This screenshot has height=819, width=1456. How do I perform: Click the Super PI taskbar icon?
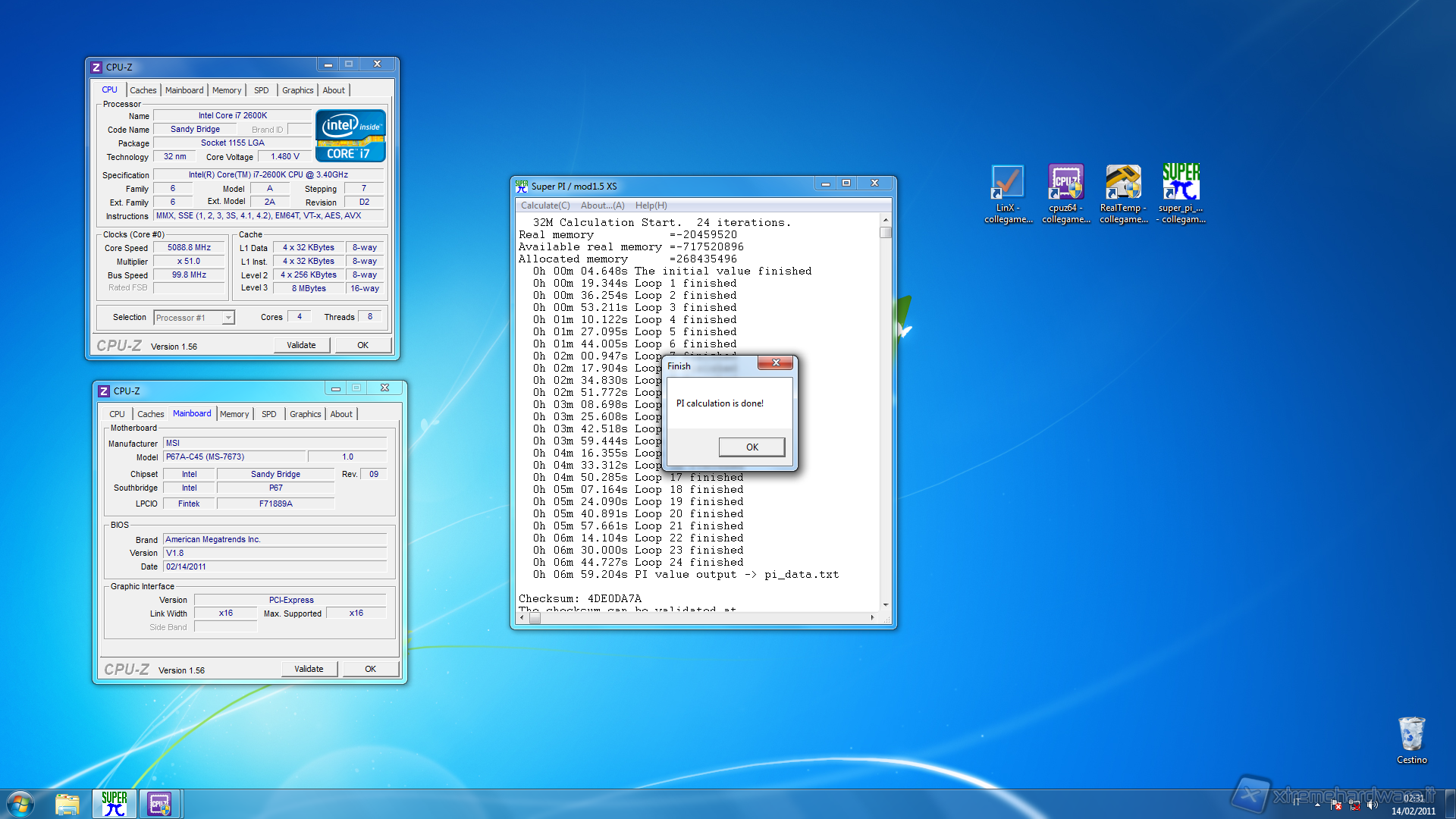click(x=115, y=804)
